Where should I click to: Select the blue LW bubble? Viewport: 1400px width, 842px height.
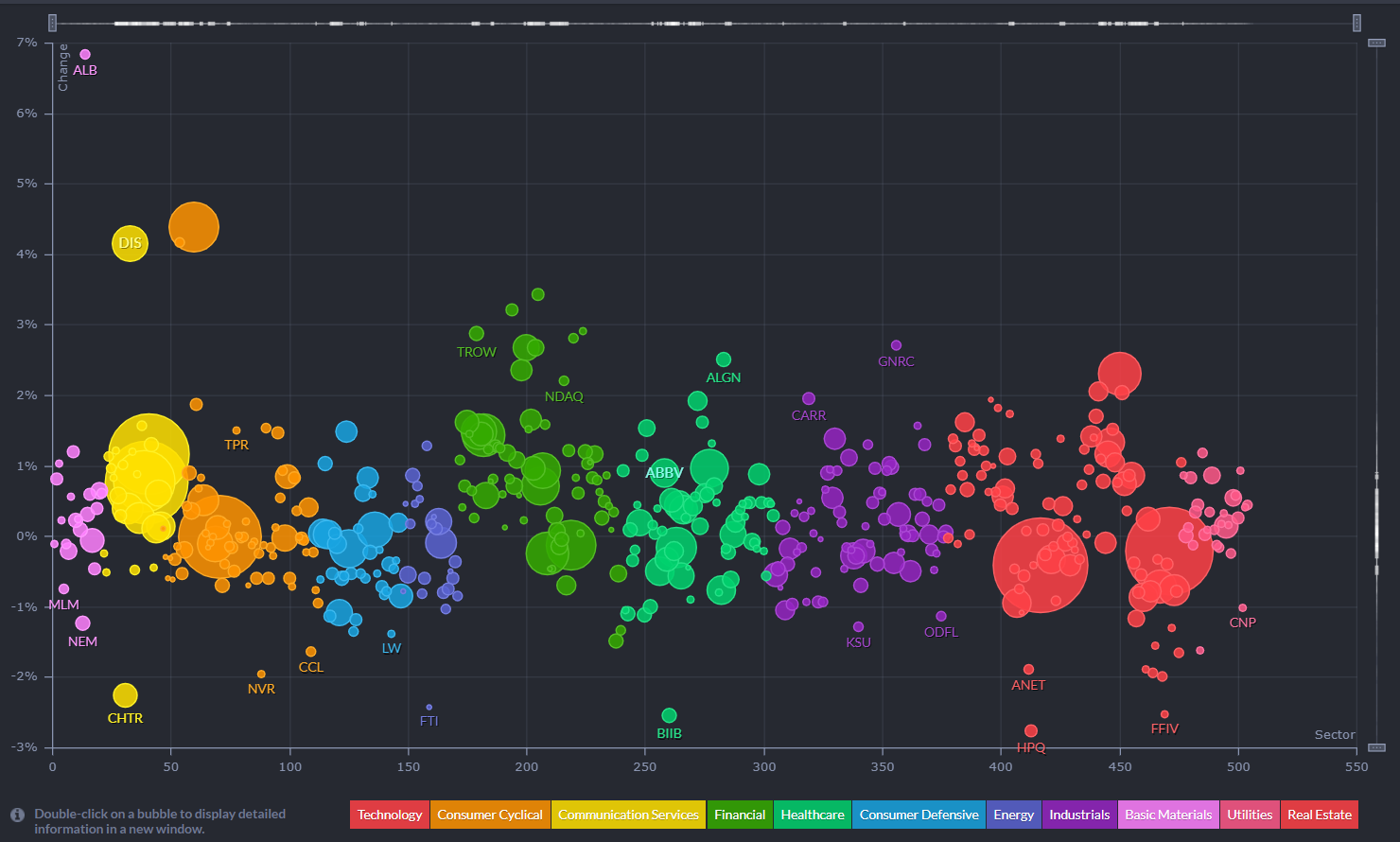pyautogui.click(x=392, y=634)
